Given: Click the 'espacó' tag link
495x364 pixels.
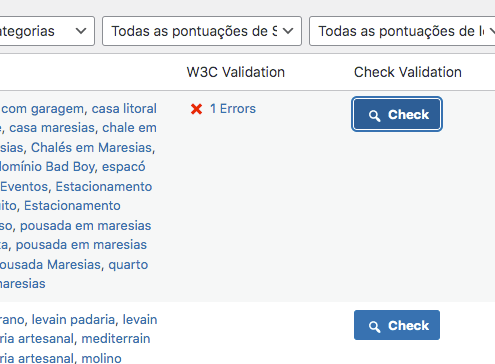Looking at the screenshot, I should (x=123, y=167).
